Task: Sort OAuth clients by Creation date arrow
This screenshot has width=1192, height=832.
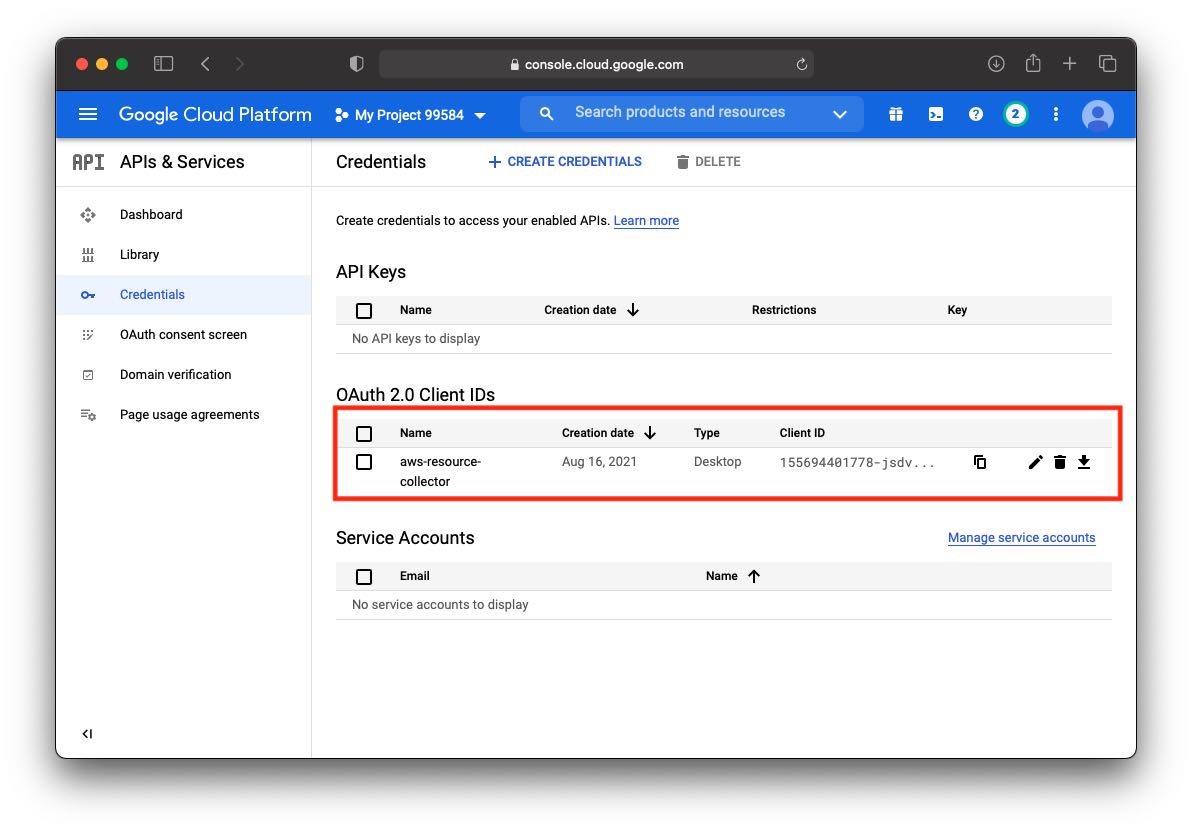Action: click(x=650, y=433)
